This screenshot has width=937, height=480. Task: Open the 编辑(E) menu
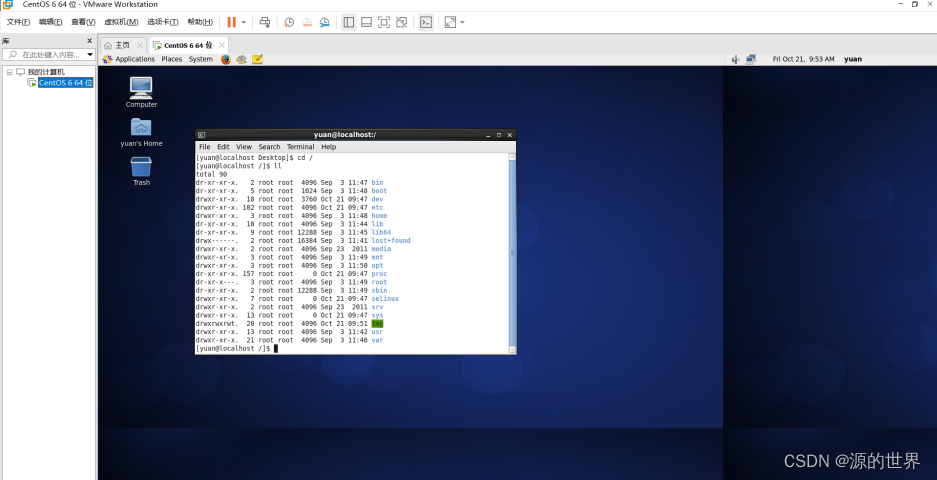[x=50, y=22]
